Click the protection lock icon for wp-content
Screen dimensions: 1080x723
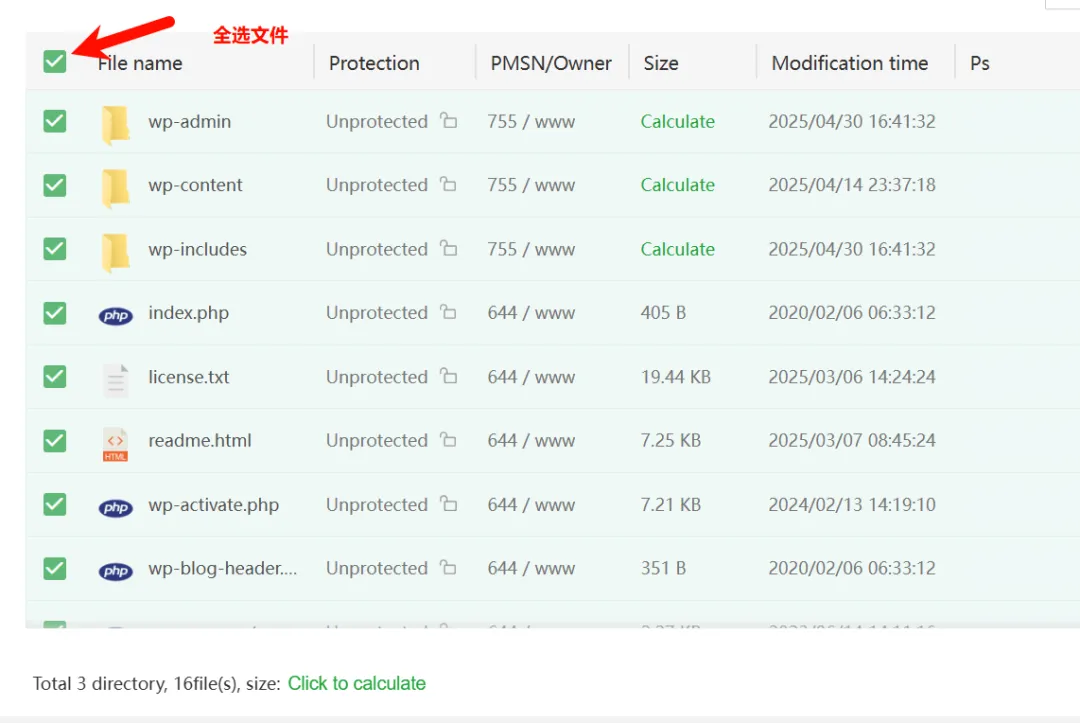pos(448,183)
